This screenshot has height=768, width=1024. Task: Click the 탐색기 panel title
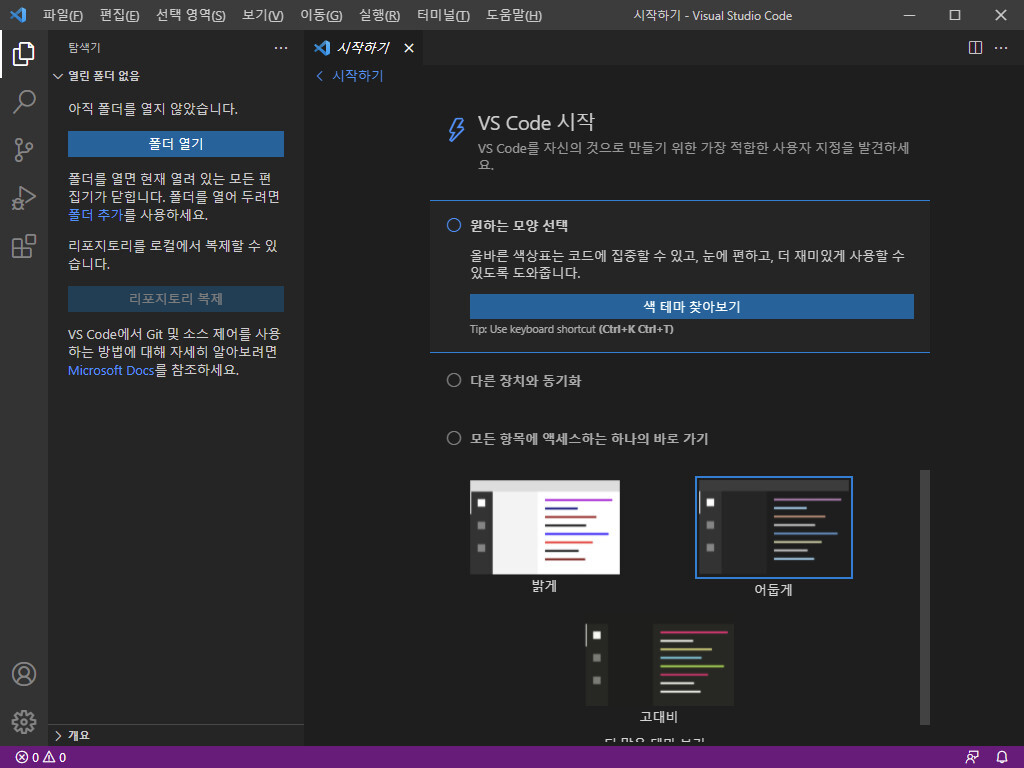tap(84, 48)
